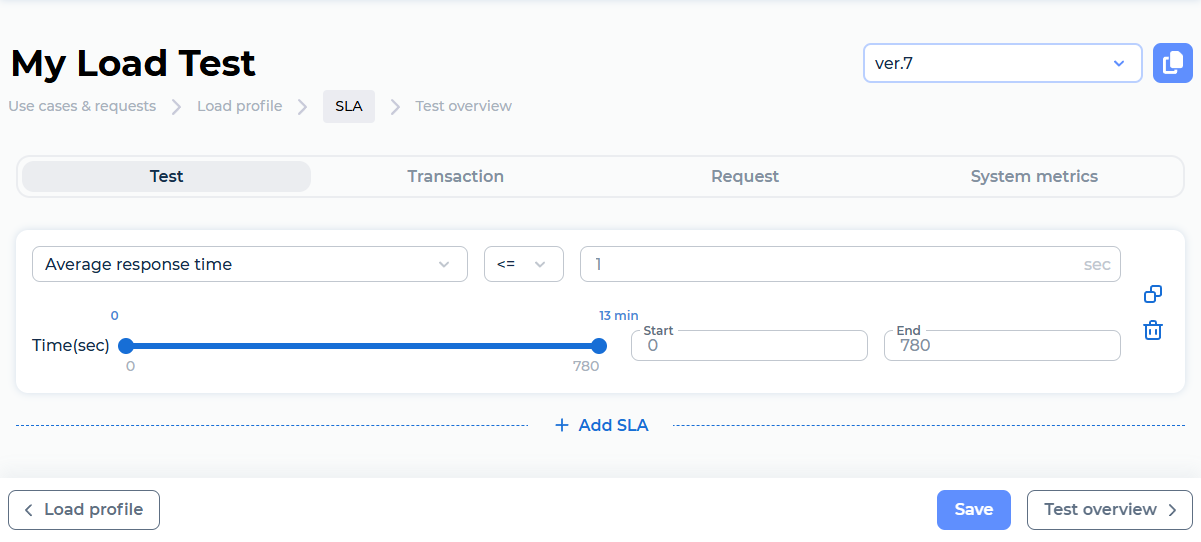Switch to the Request tab
The image size is (1201, 542).
pos(745,176)
